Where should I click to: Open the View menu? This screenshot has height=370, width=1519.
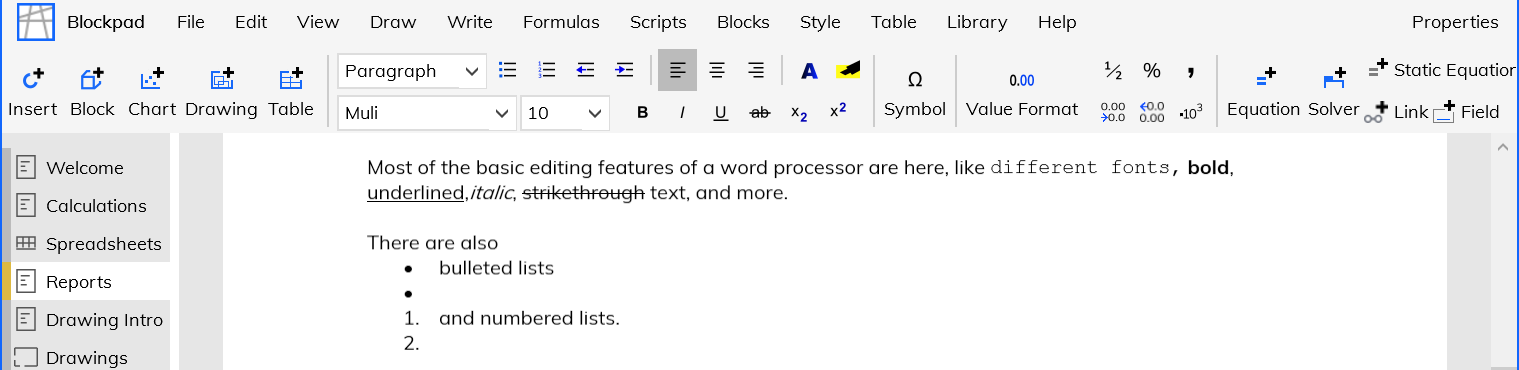coord(318,22)
